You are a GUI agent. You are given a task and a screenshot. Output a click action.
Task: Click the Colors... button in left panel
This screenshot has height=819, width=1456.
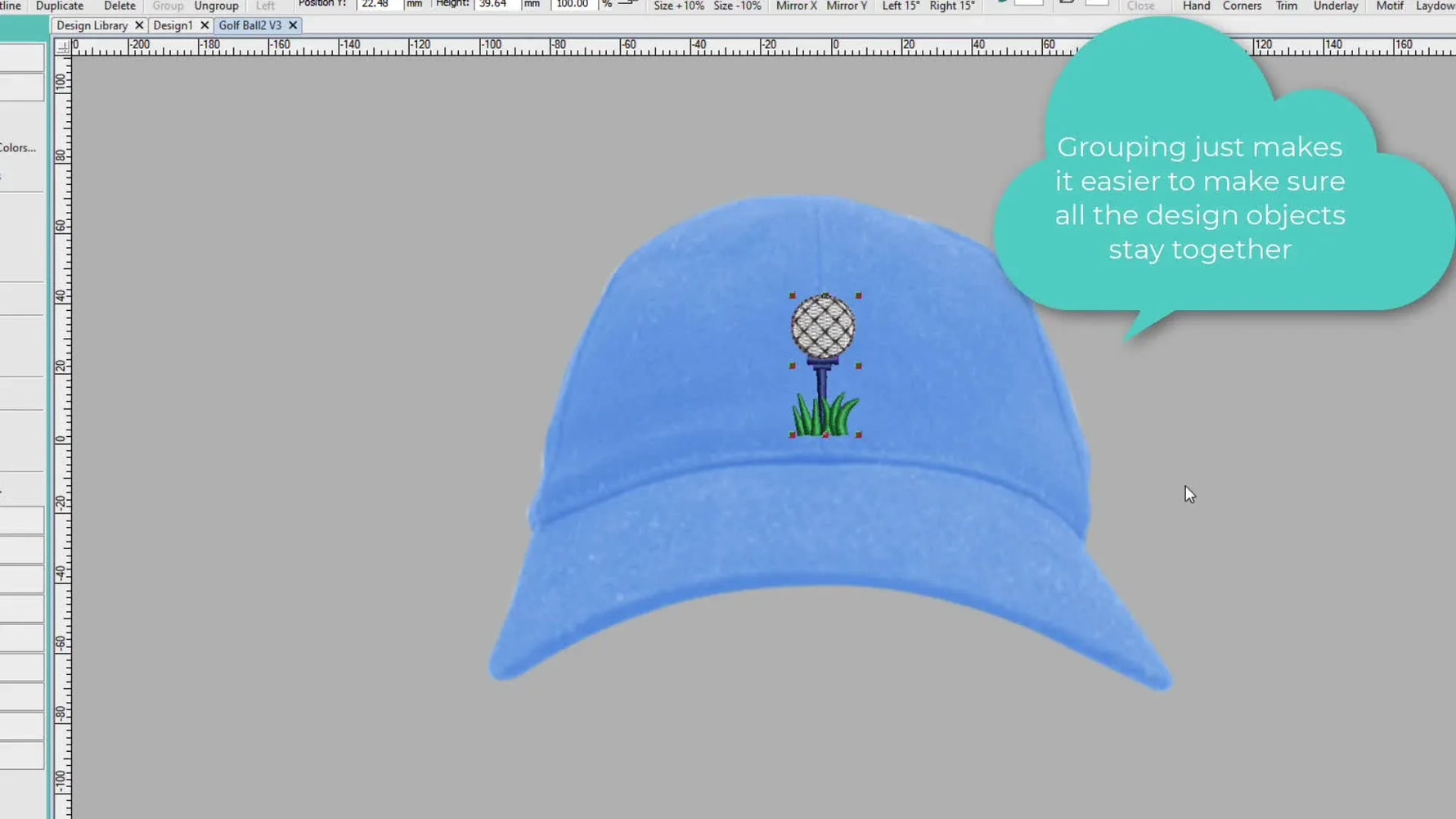(18, 148)
